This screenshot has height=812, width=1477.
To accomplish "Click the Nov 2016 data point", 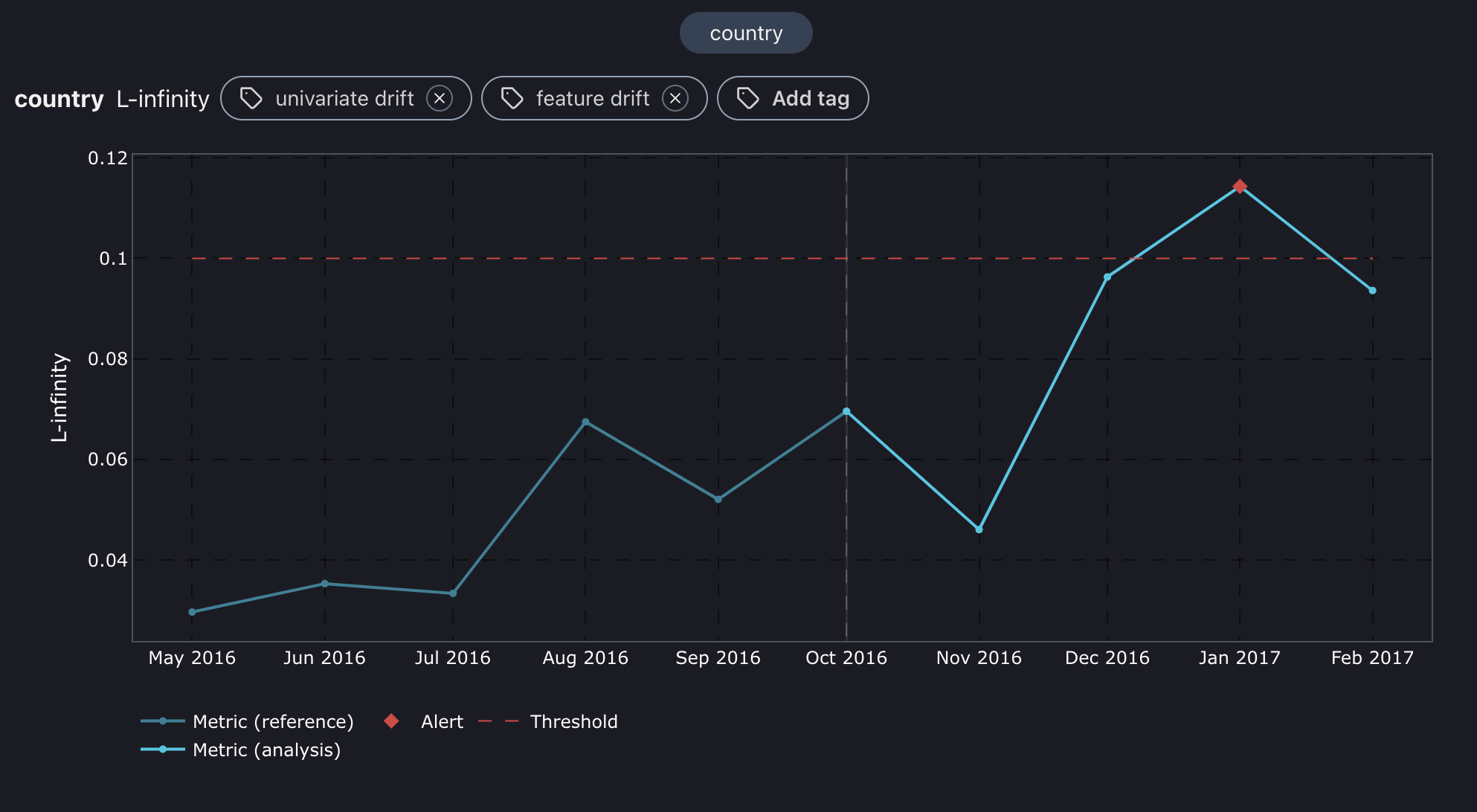I will click(x=979, y=529).
